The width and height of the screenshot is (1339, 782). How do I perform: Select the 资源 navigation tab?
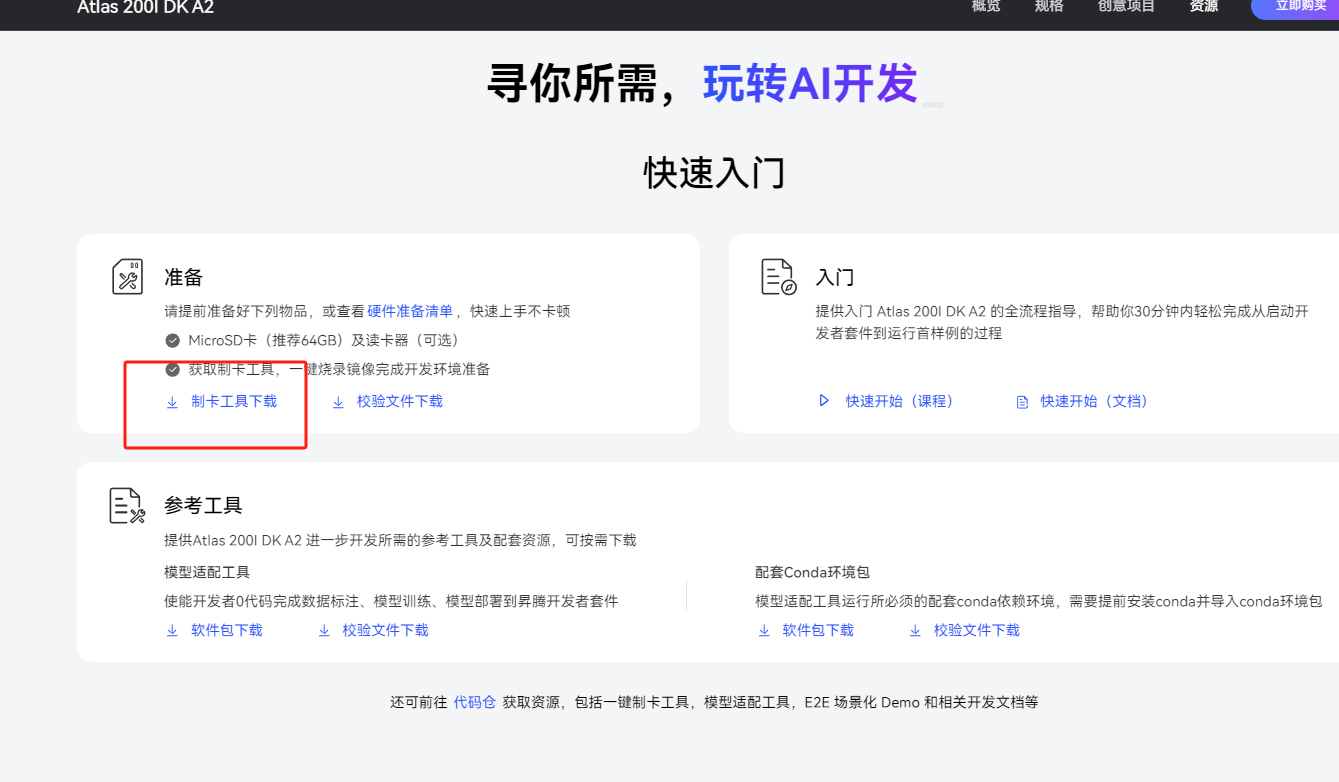pos(1204,6)
